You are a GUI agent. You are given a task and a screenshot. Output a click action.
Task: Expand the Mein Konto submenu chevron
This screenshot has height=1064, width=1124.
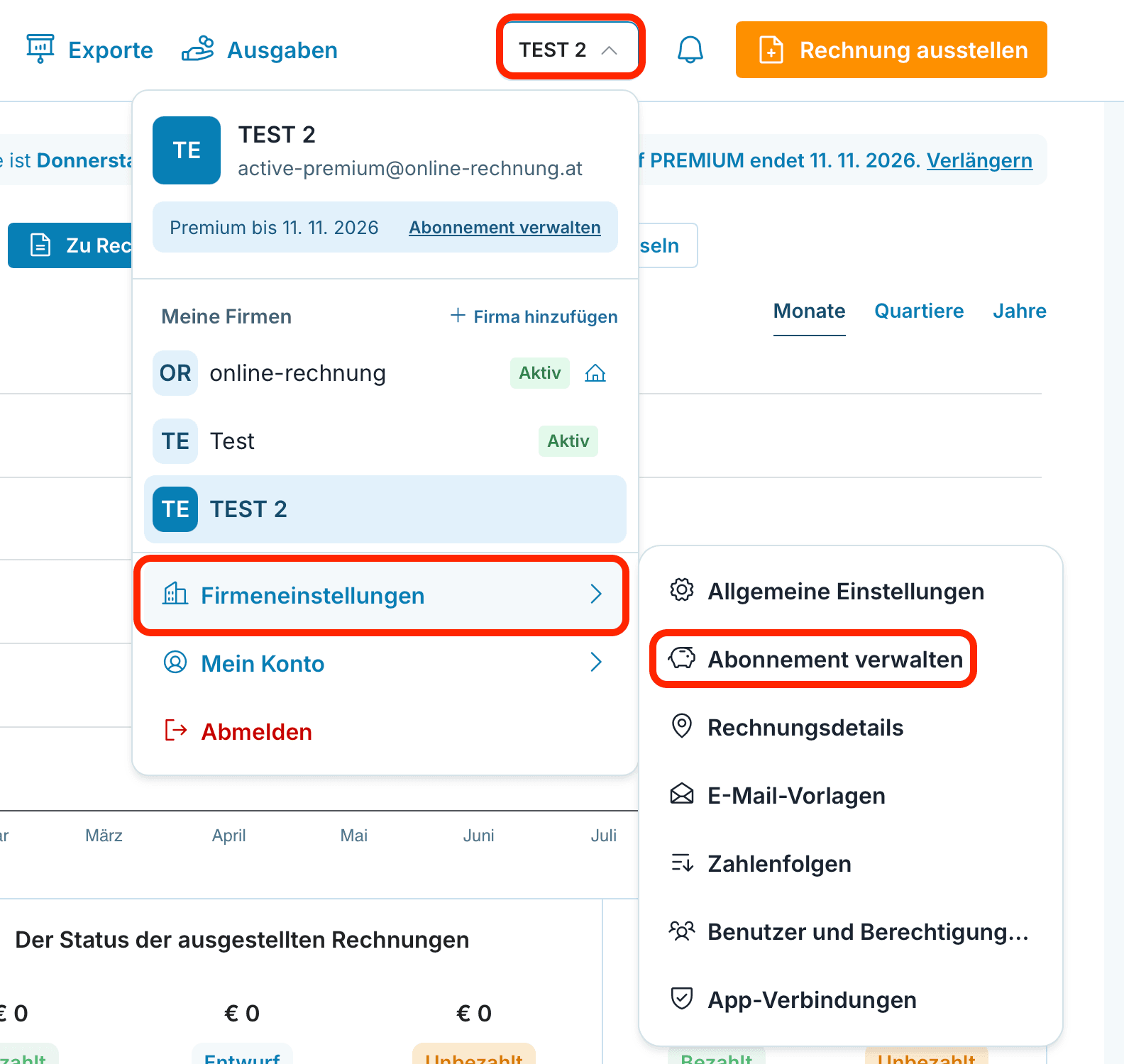coord(596,663)
